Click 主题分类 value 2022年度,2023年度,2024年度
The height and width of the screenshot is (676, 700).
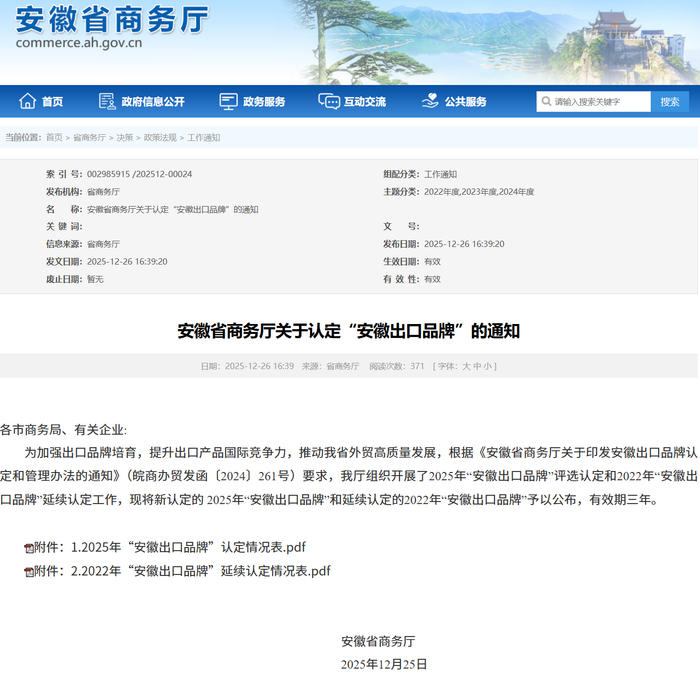[479, 192]
